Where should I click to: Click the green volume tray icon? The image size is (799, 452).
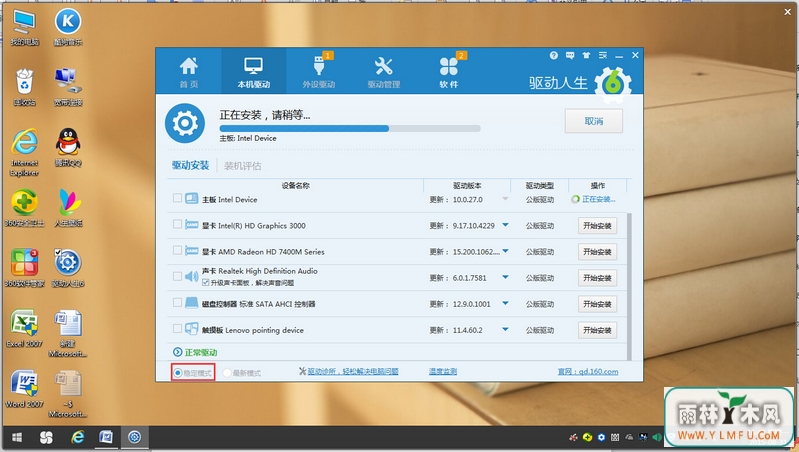click(657, 437)
